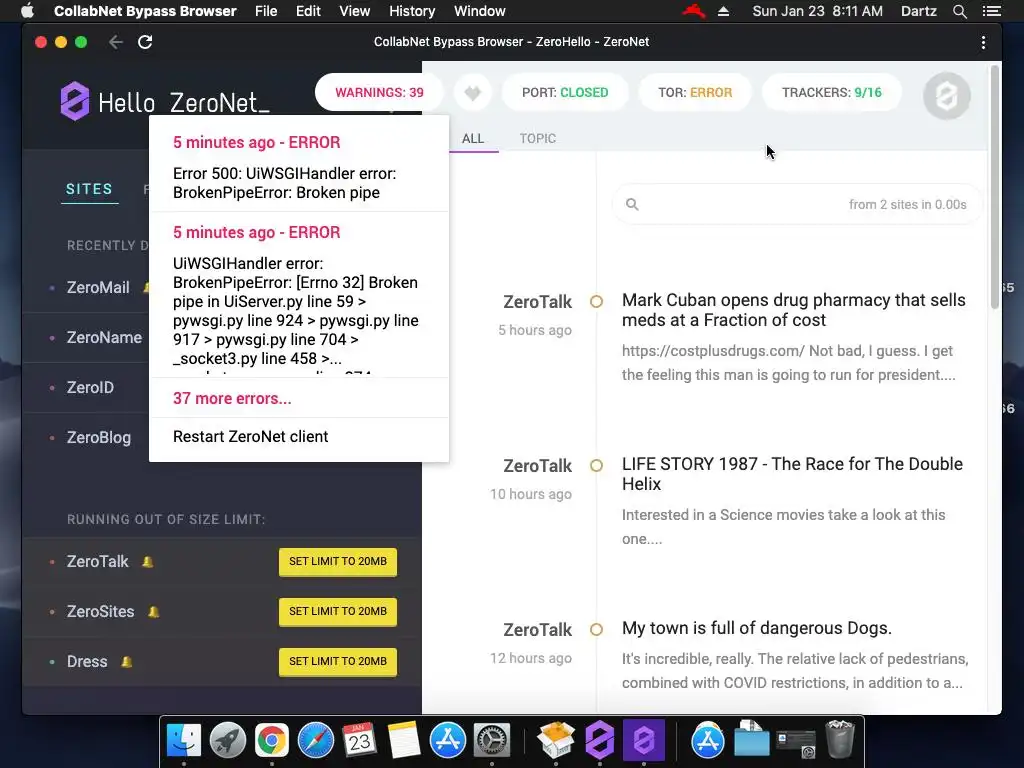Open the three-dot browser menu
The image size is (1024, 768).
(983, 42)
